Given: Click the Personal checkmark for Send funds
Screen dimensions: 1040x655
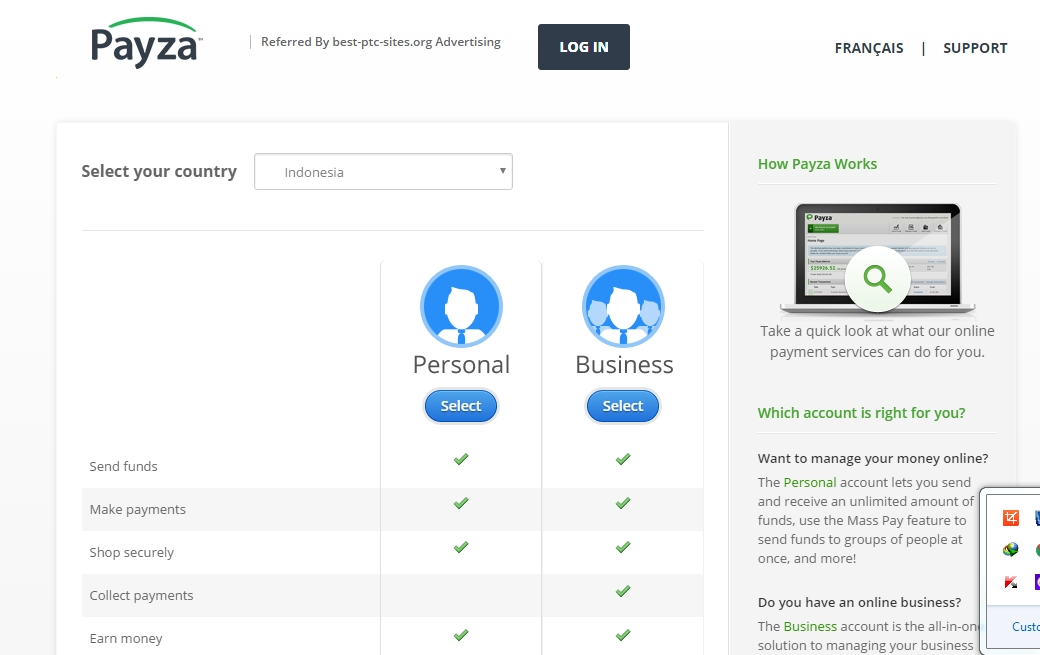Looking at the screenshot, I should [461, 459].
